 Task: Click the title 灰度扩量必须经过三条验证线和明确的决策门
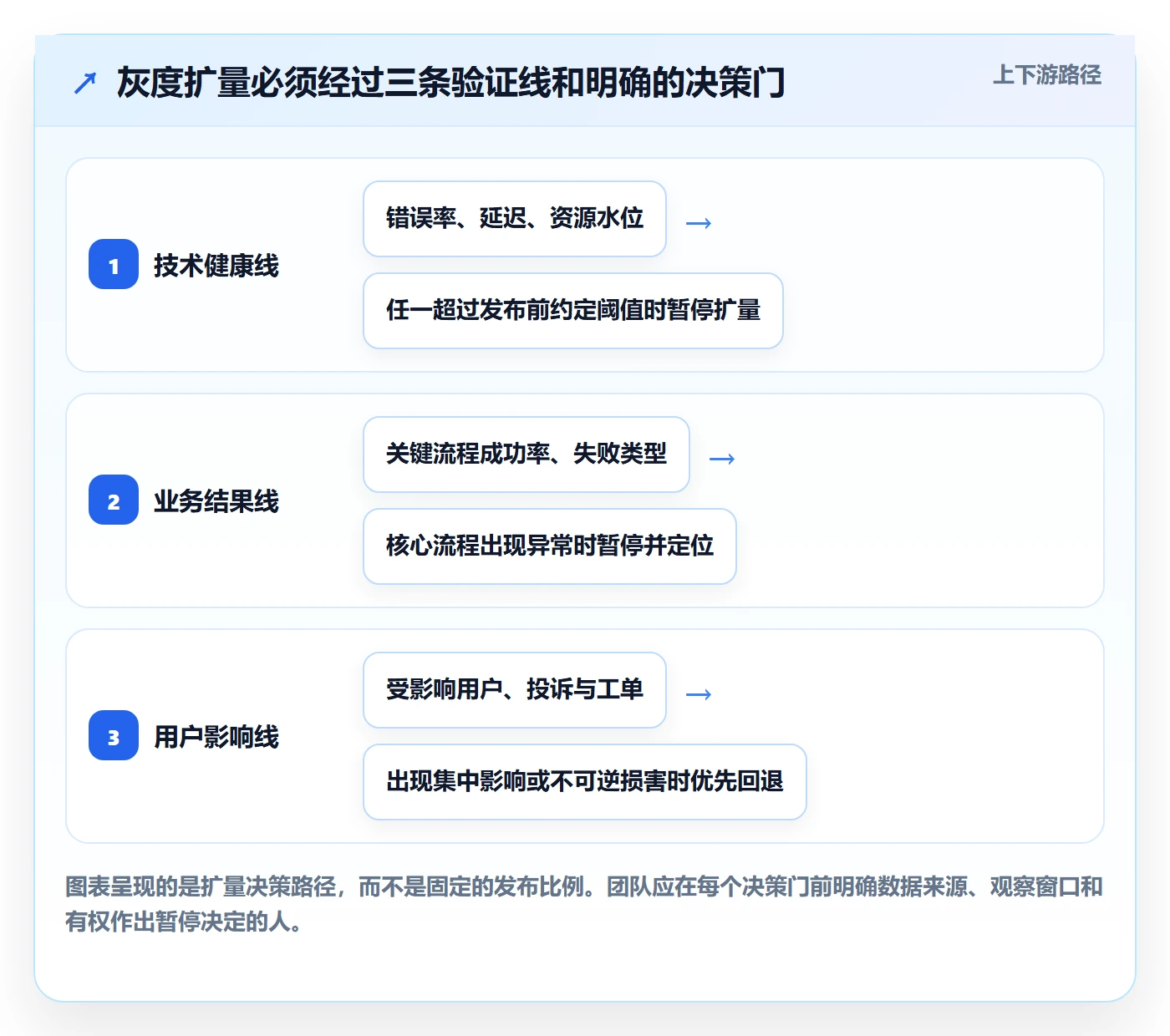click(x=451, y=83)
